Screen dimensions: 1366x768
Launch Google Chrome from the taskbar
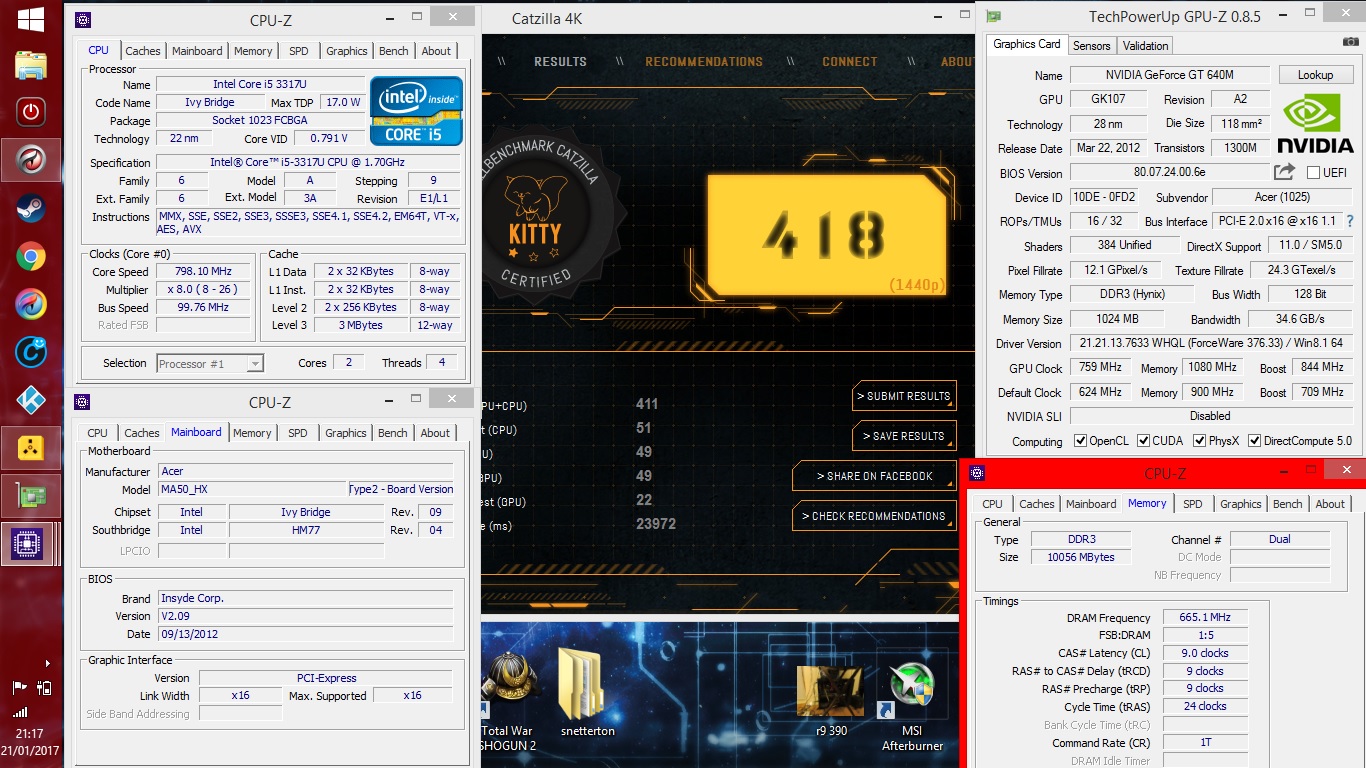tap(31, 257)
